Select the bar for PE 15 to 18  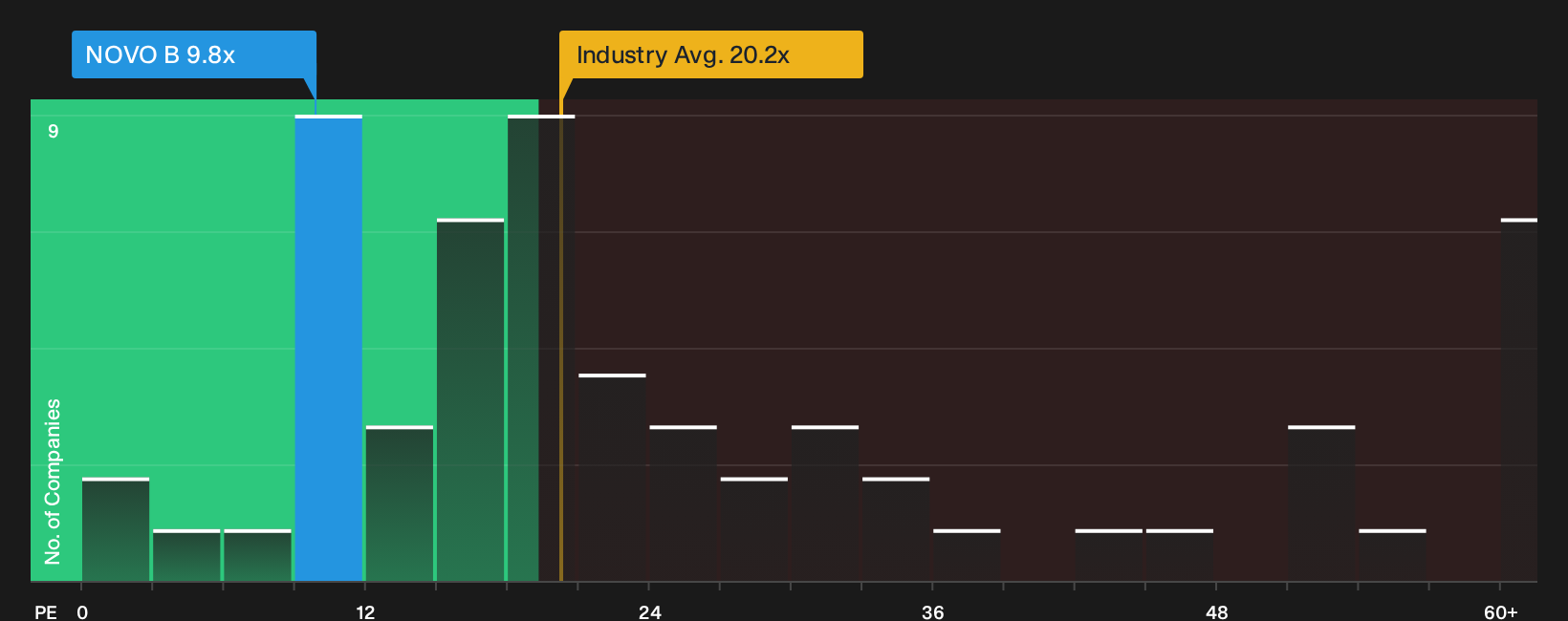pos(470,400)
